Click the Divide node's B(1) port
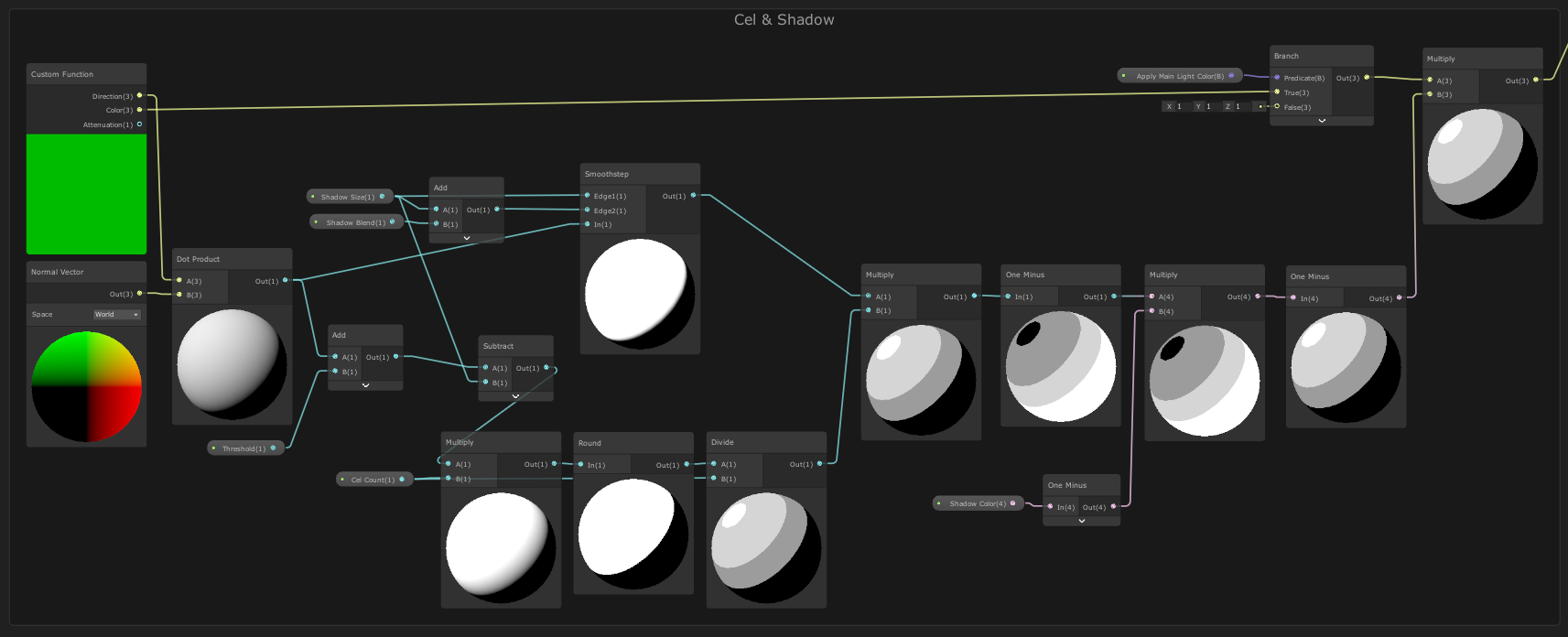Image resolution: width=1568 pixels, height=637 pixels. click(714, 479)
